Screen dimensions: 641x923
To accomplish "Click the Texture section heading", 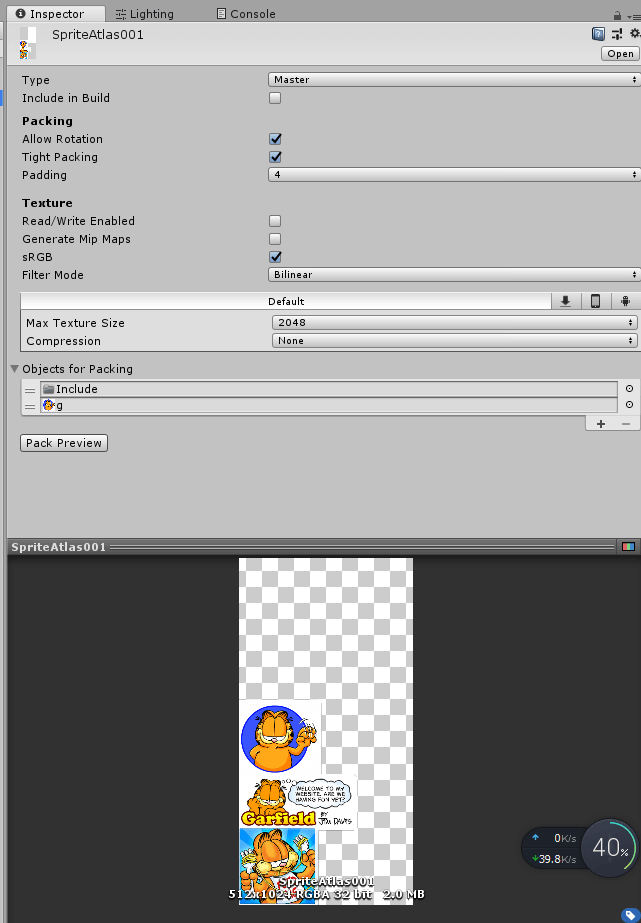I will tap(47, 202).
